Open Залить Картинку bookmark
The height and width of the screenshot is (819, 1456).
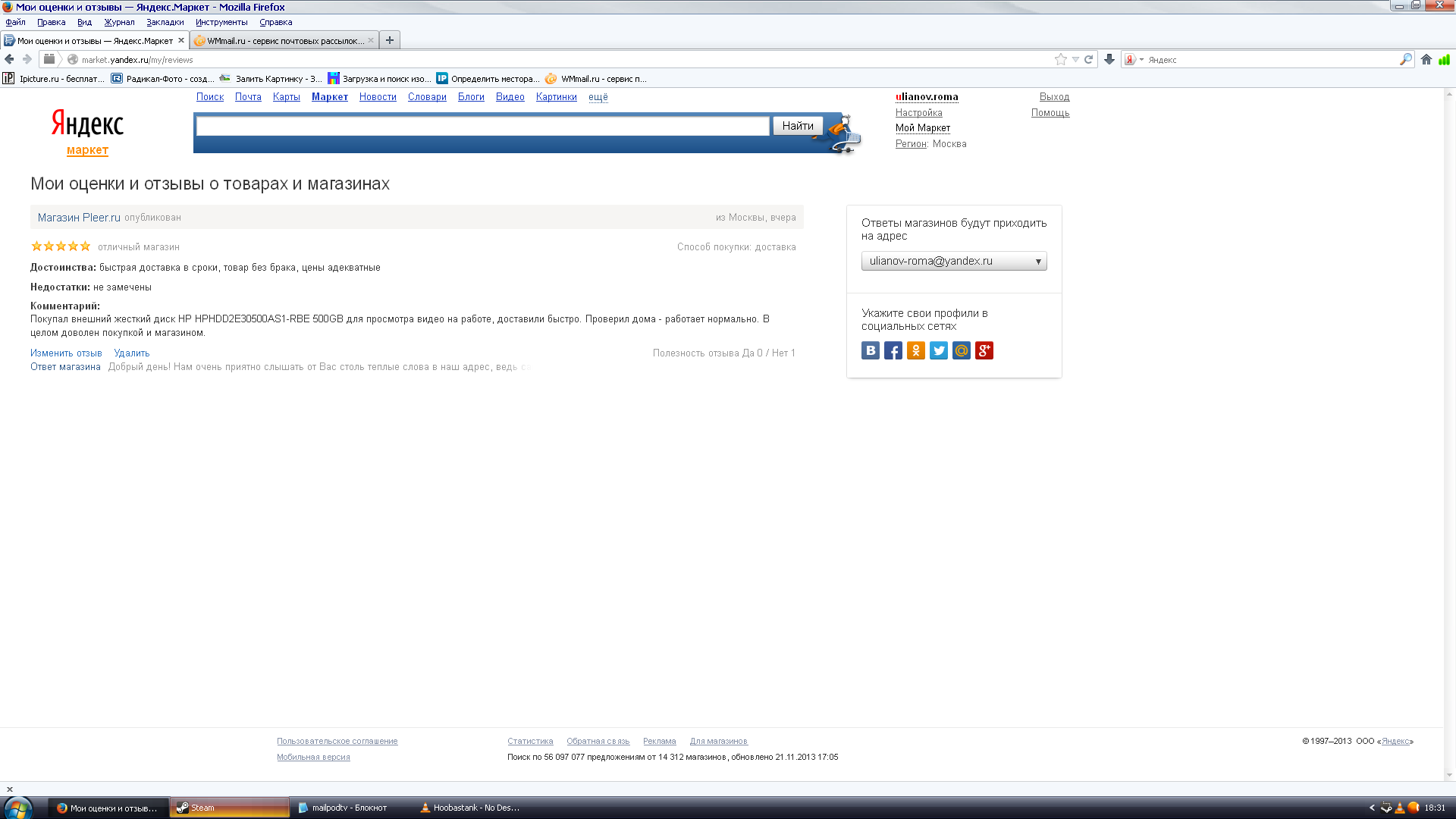coord(270,78)
